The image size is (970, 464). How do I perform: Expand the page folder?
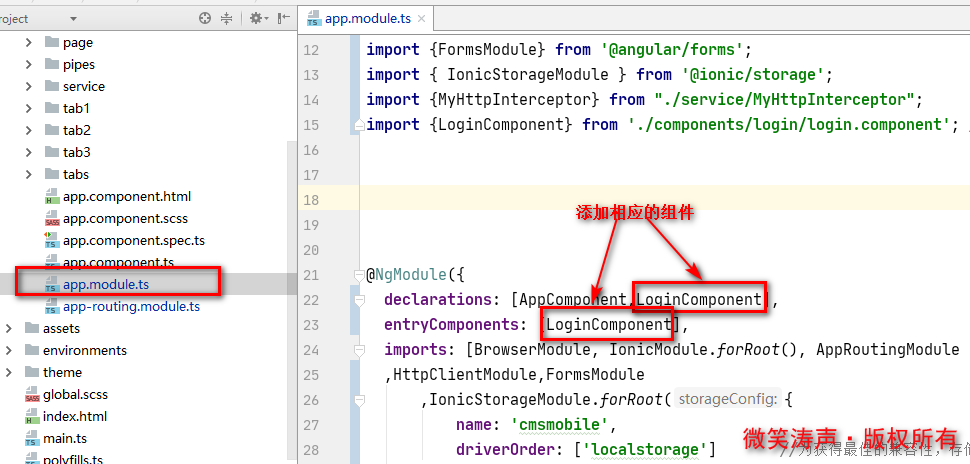pos(28,43)
